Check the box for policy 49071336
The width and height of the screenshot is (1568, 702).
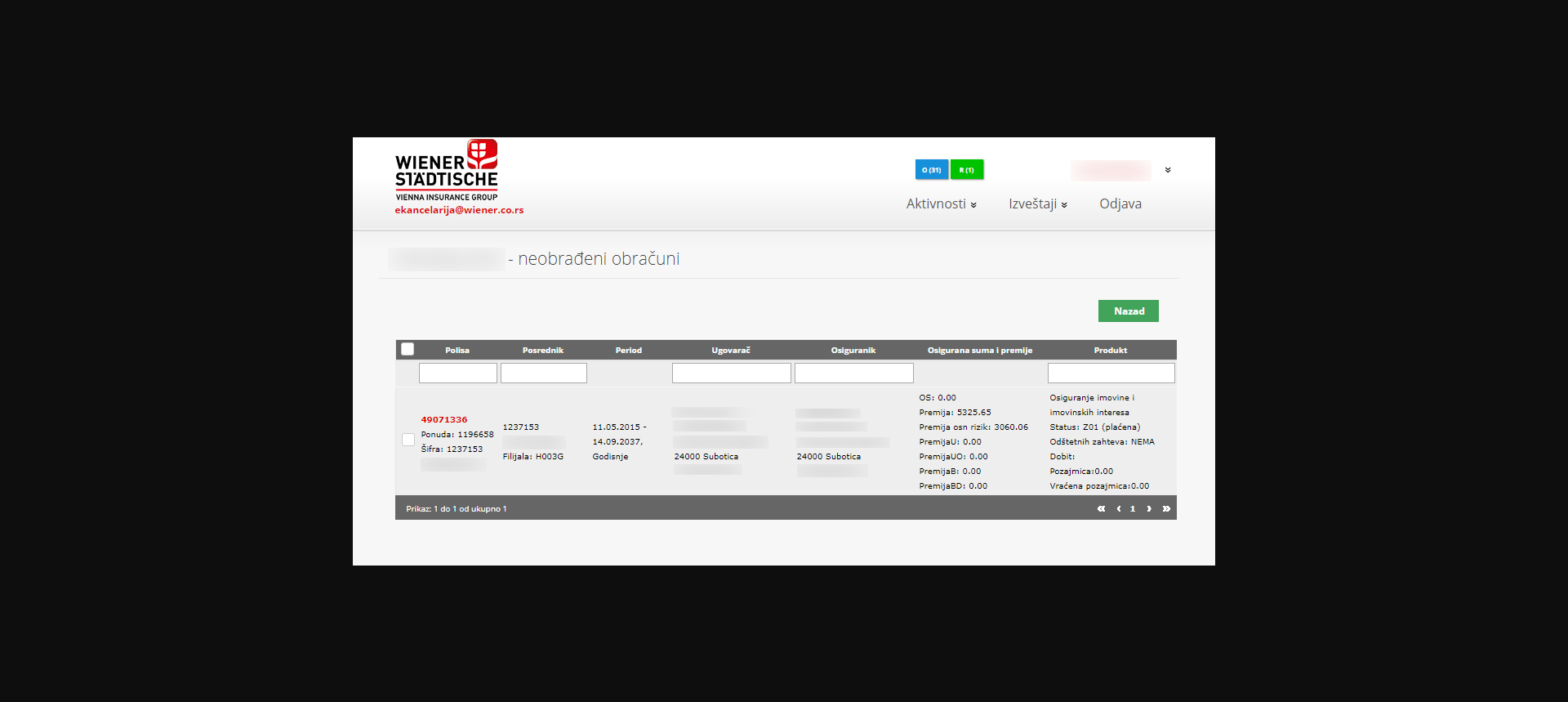tap(408, 440)
